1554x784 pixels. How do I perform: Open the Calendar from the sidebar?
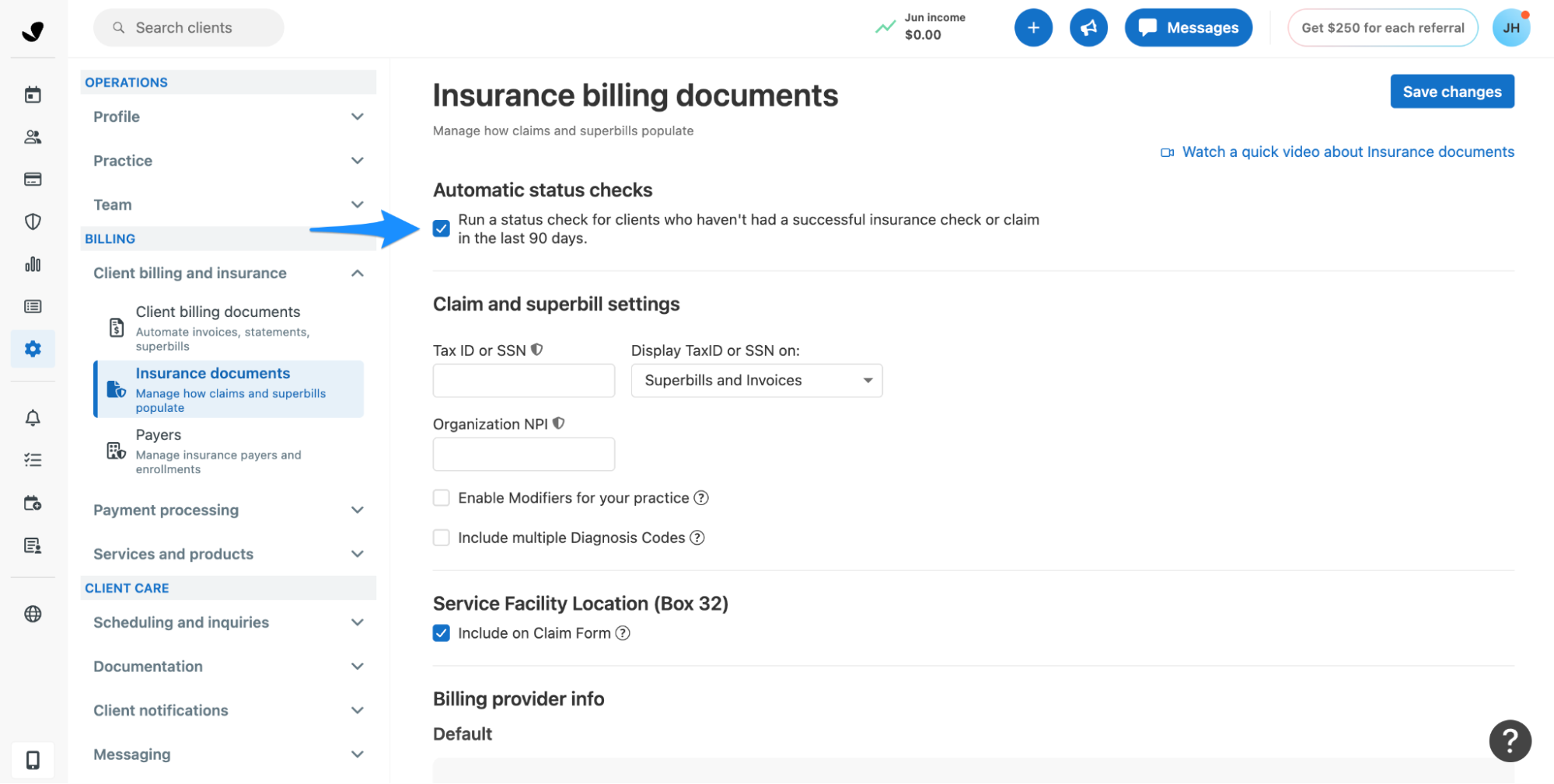(x=33, y=93)
